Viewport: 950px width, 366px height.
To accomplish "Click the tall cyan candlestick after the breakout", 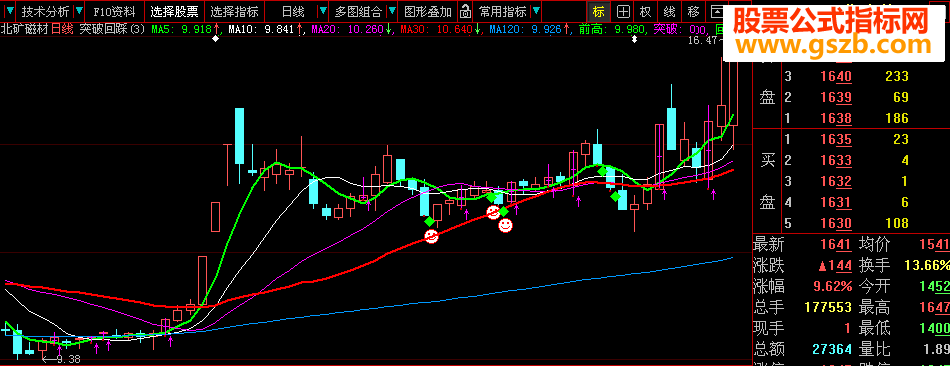I will point(239,136).
